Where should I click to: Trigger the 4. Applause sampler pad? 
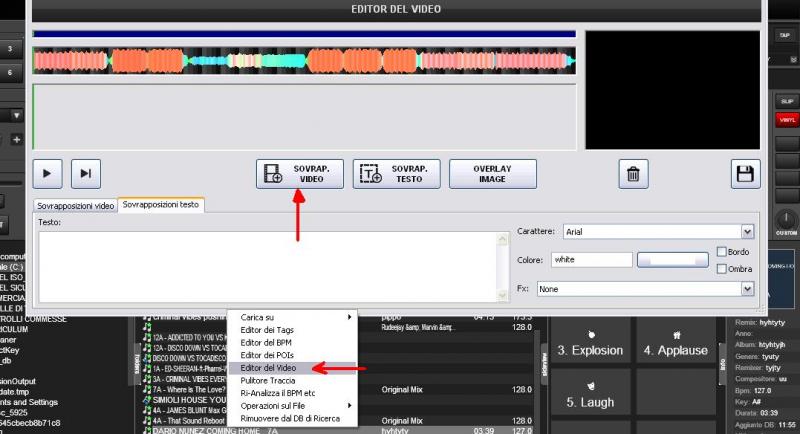click(676, 341)
